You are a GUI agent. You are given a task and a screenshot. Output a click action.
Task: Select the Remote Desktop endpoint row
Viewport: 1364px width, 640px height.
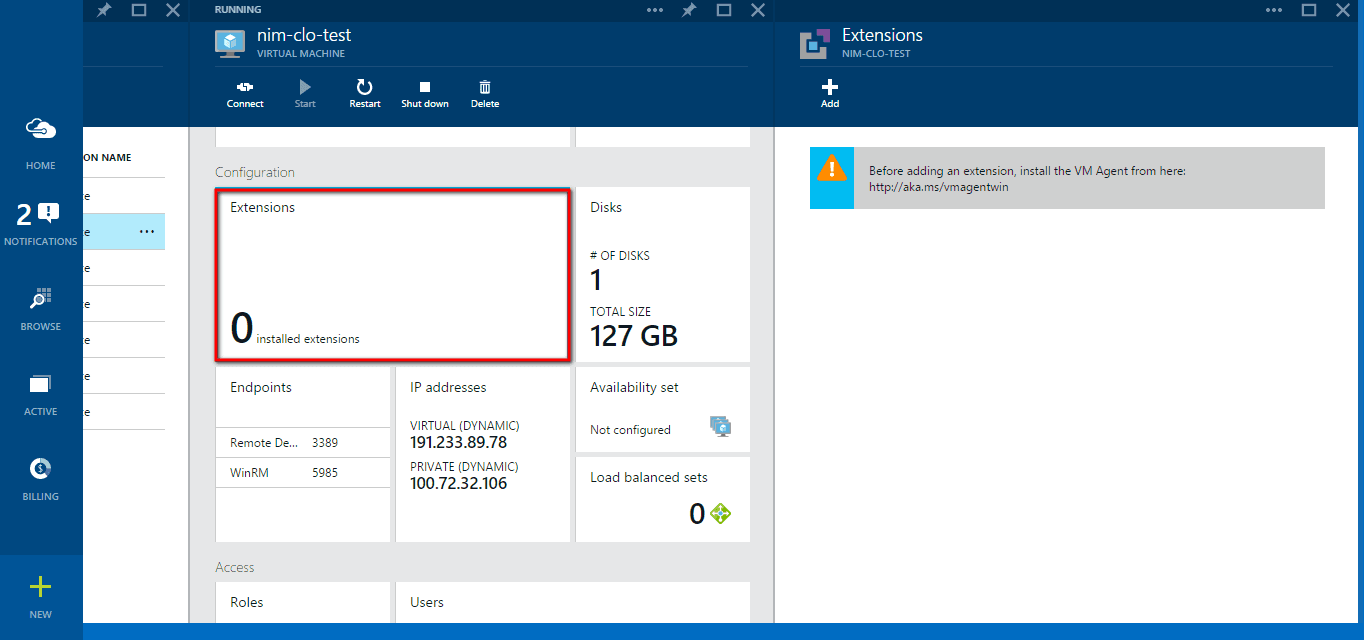click(x=302, y=442)
